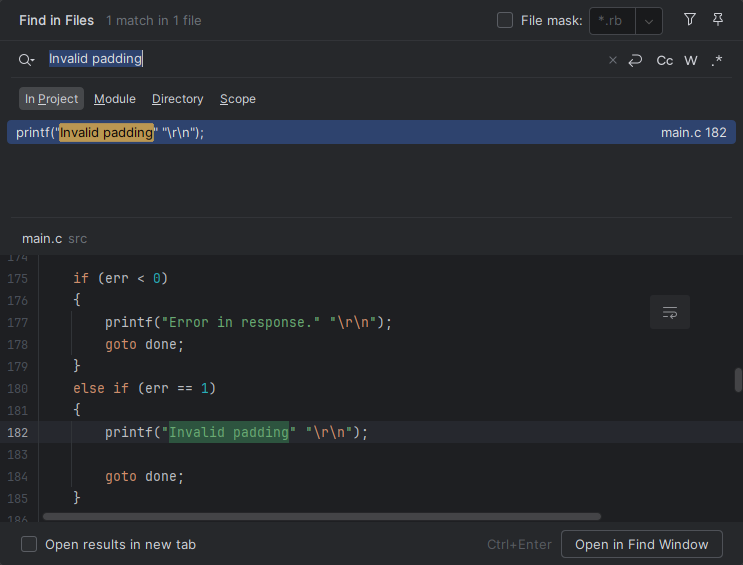
Task: Pin the Find in Files window
Action: click(717, 20)
